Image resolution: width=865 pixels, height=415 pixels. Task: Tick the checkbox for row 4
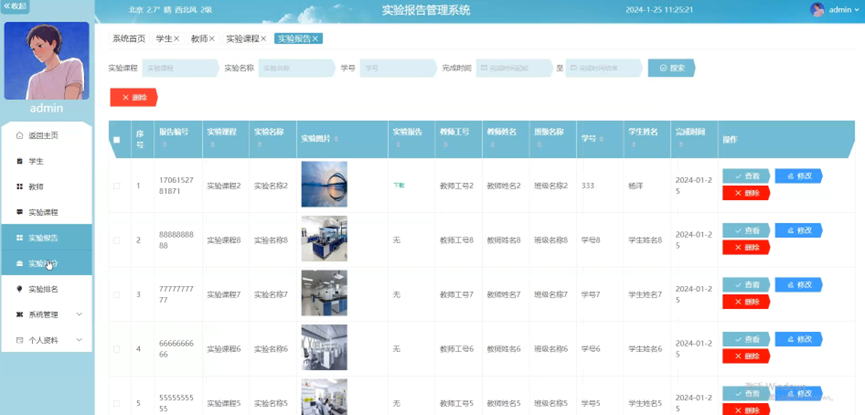[x=116, y=349]
